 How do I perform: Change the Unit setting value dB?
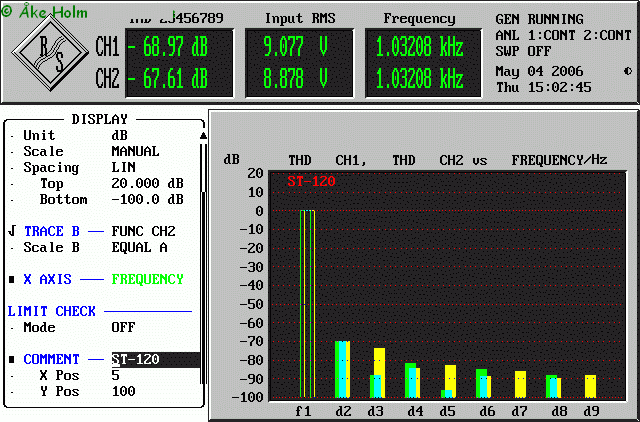(119, 135)
